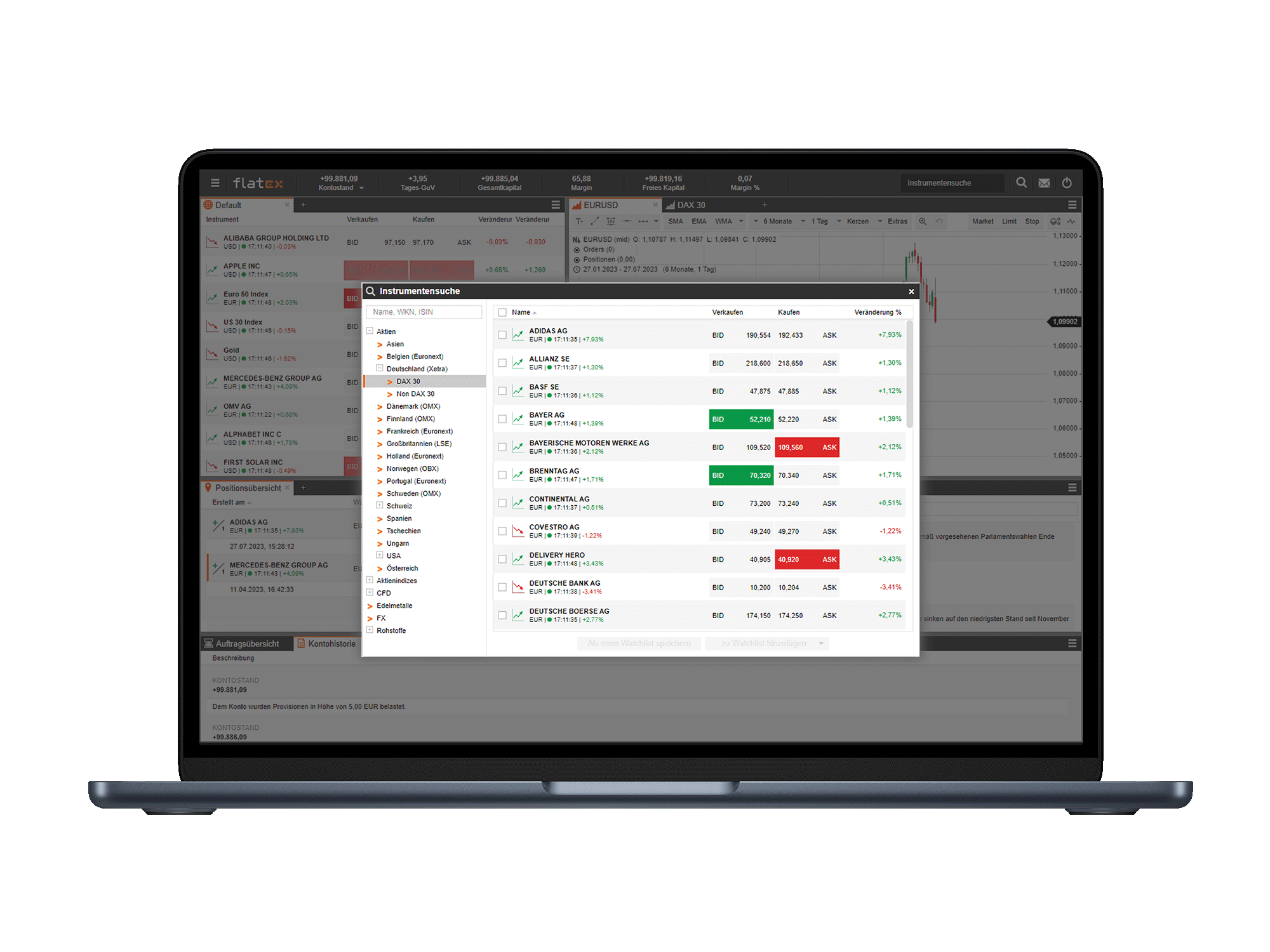1270x952 pixels.
Task: Sort by the Veränderung % column header
Action: [x=878, y=312]
